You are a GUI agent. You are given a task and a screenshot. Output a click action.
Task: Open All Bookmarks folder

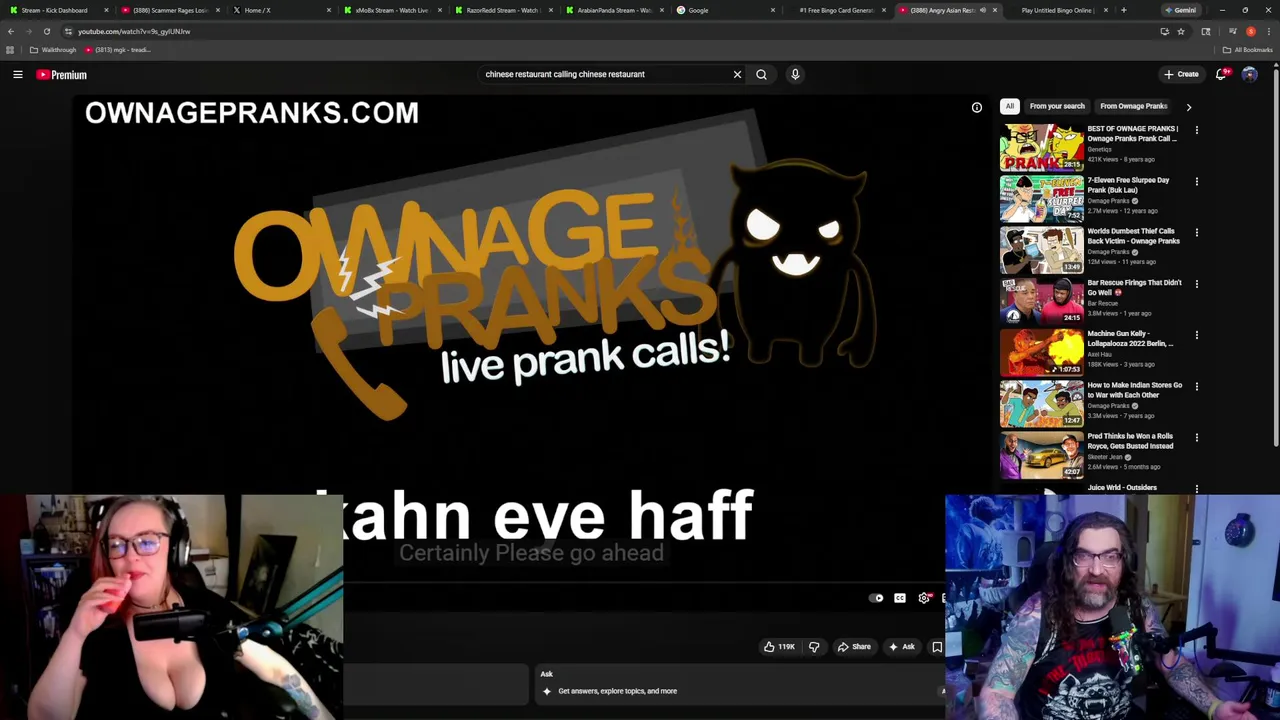[1248, 49]
